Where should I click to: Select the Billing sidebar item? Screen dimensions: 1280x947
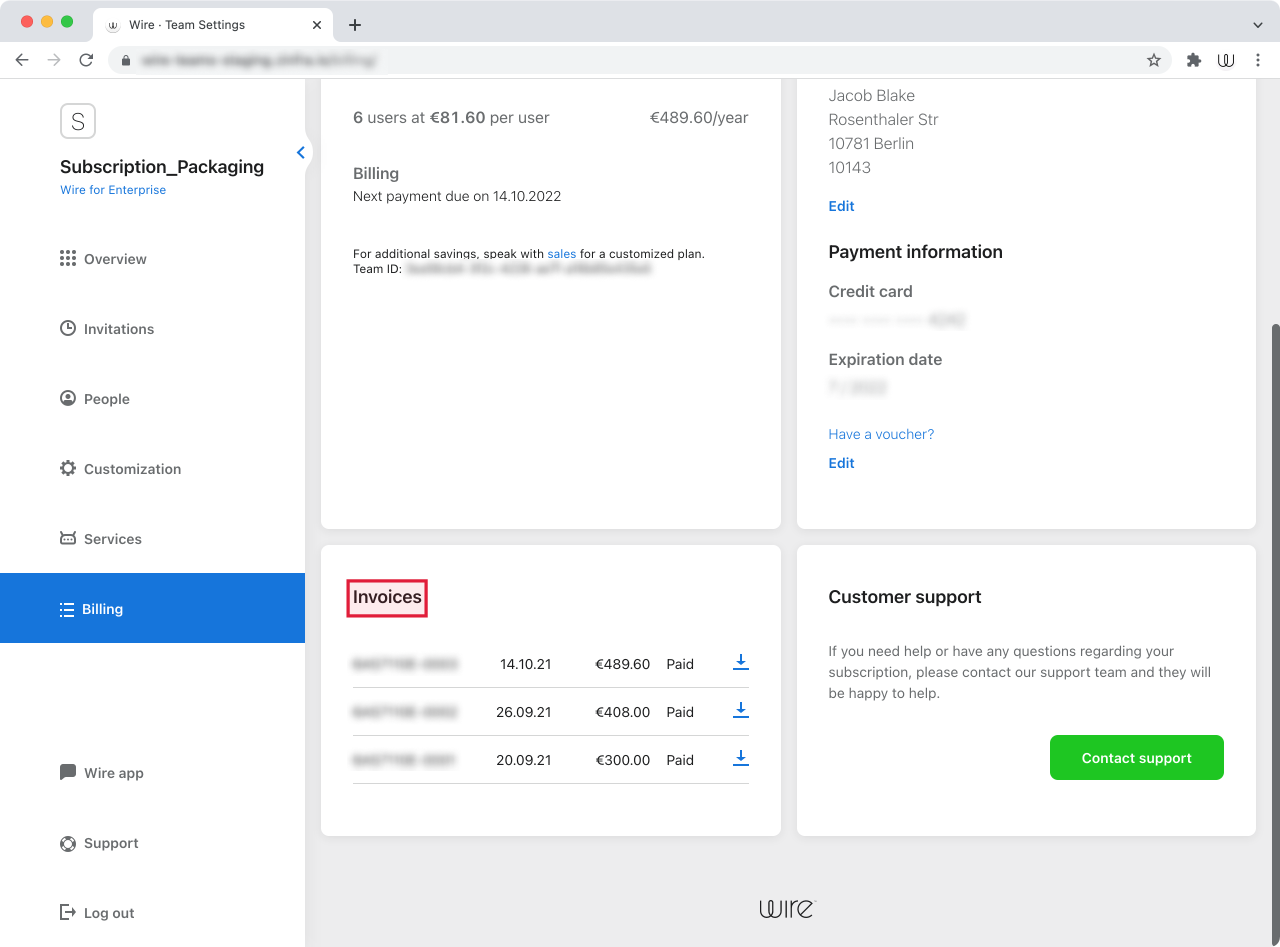point(152,608)
